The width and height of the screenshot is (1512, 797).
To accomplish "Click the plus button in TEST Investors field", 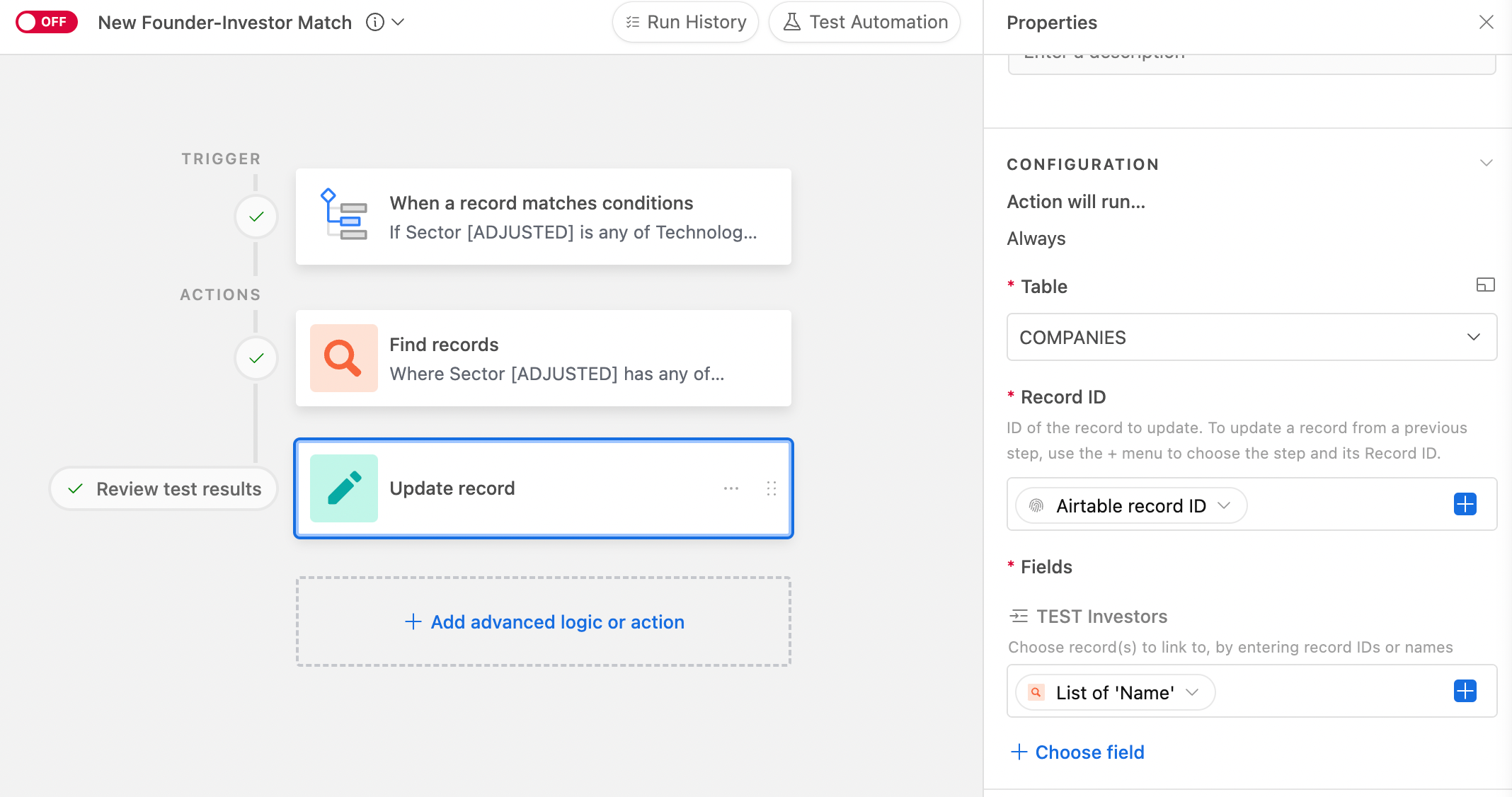I will pyautogui.click(x=1465, y=691).
